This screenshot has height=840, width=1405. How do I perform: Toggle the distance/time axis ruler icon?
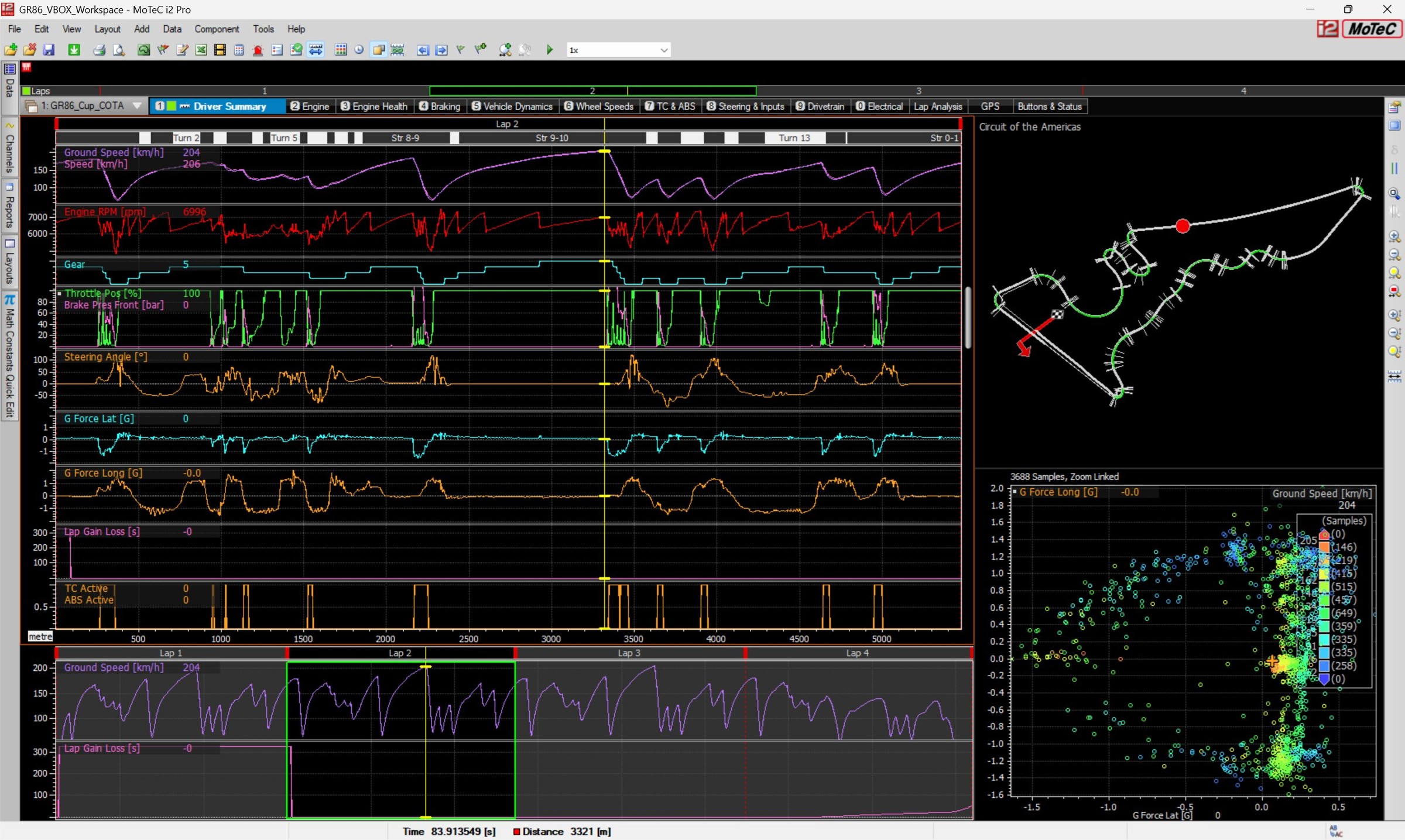pyautogui.click(x=316, y=50)
